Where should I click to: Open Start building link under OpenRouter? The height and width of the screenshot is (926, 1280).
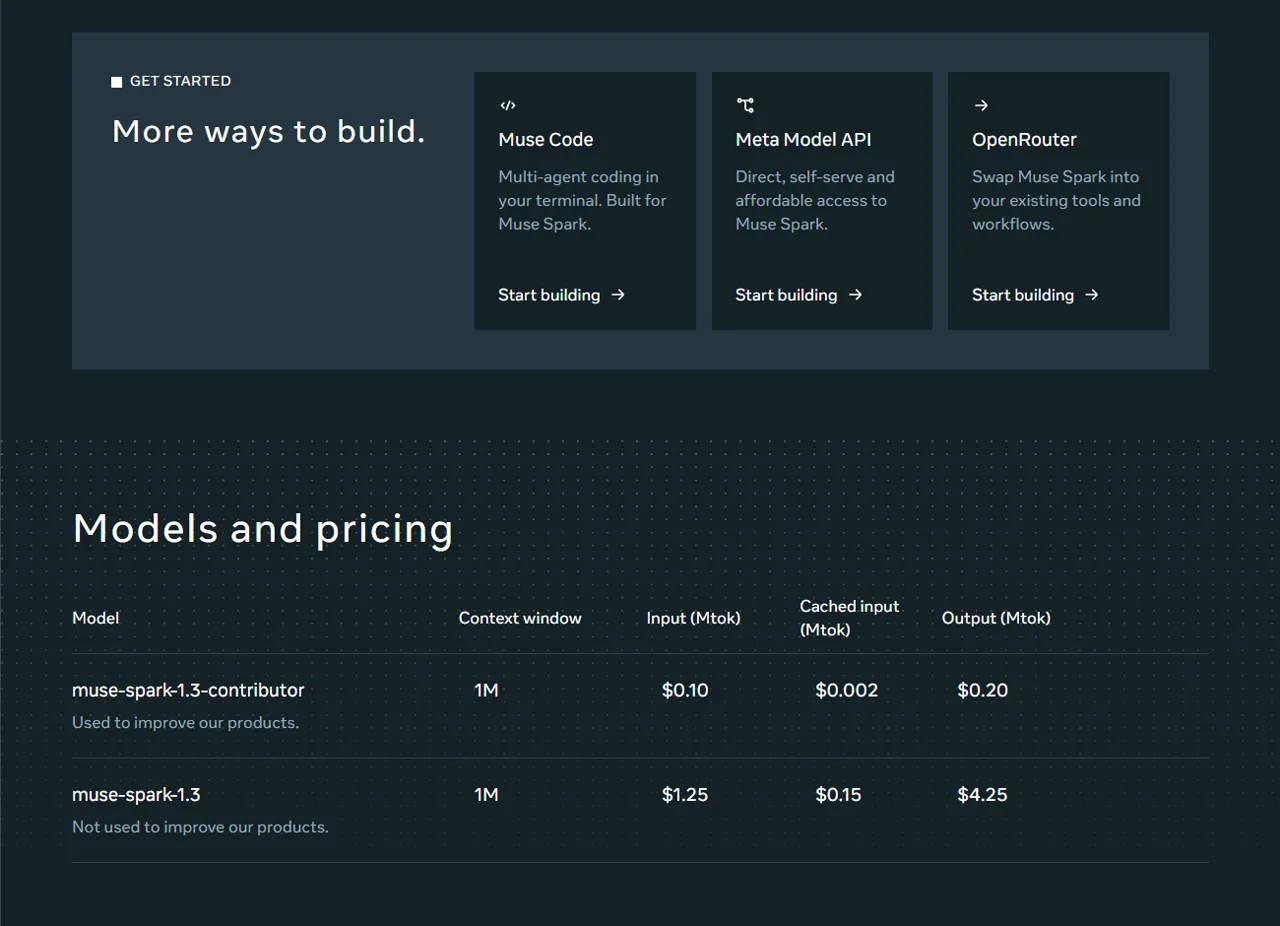point(1036,295)
